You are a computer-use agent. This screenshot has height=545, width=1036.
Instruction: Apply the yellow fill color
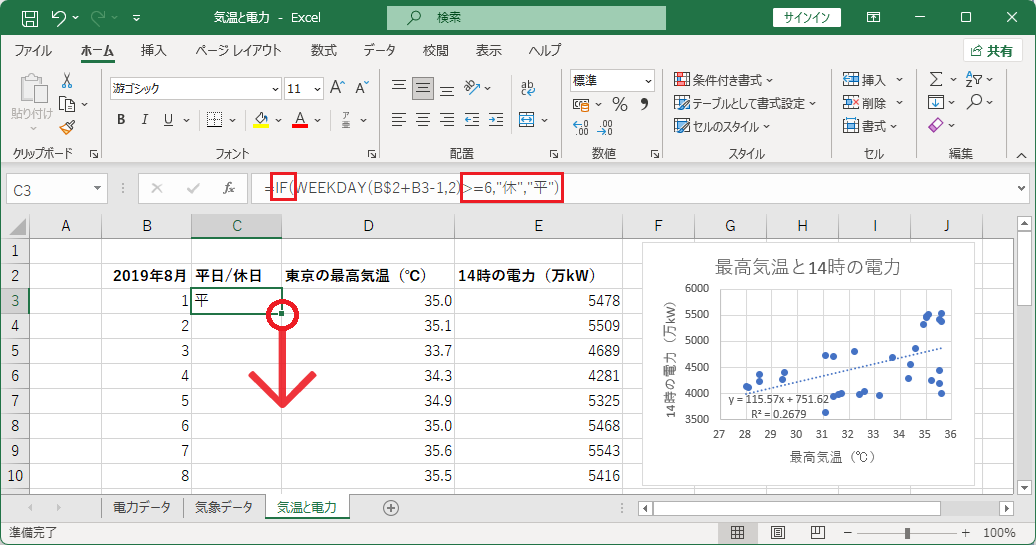261,120
